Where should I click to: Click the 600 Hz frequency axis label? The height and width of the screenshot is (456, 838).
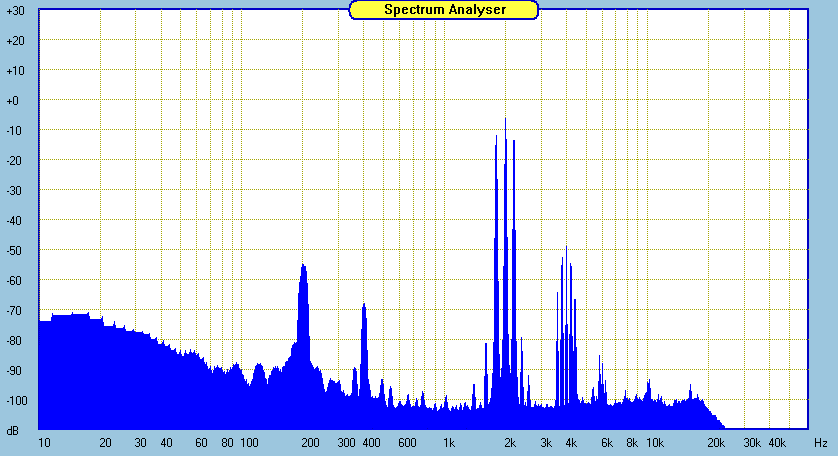point(407,442)
